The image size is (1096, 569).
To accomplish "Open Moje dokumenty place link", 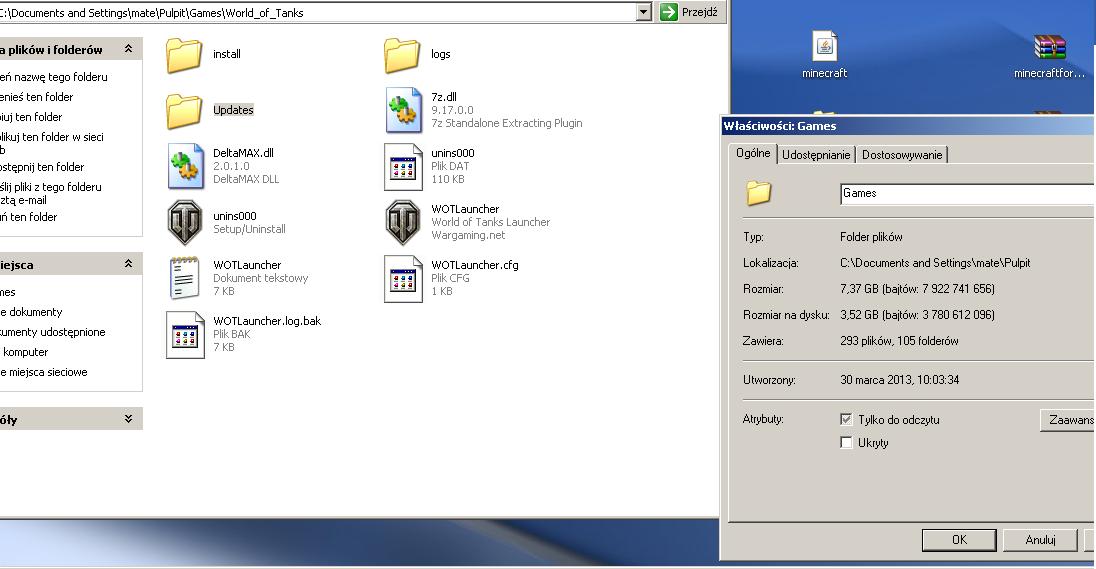I will click(x=31, y=312).
